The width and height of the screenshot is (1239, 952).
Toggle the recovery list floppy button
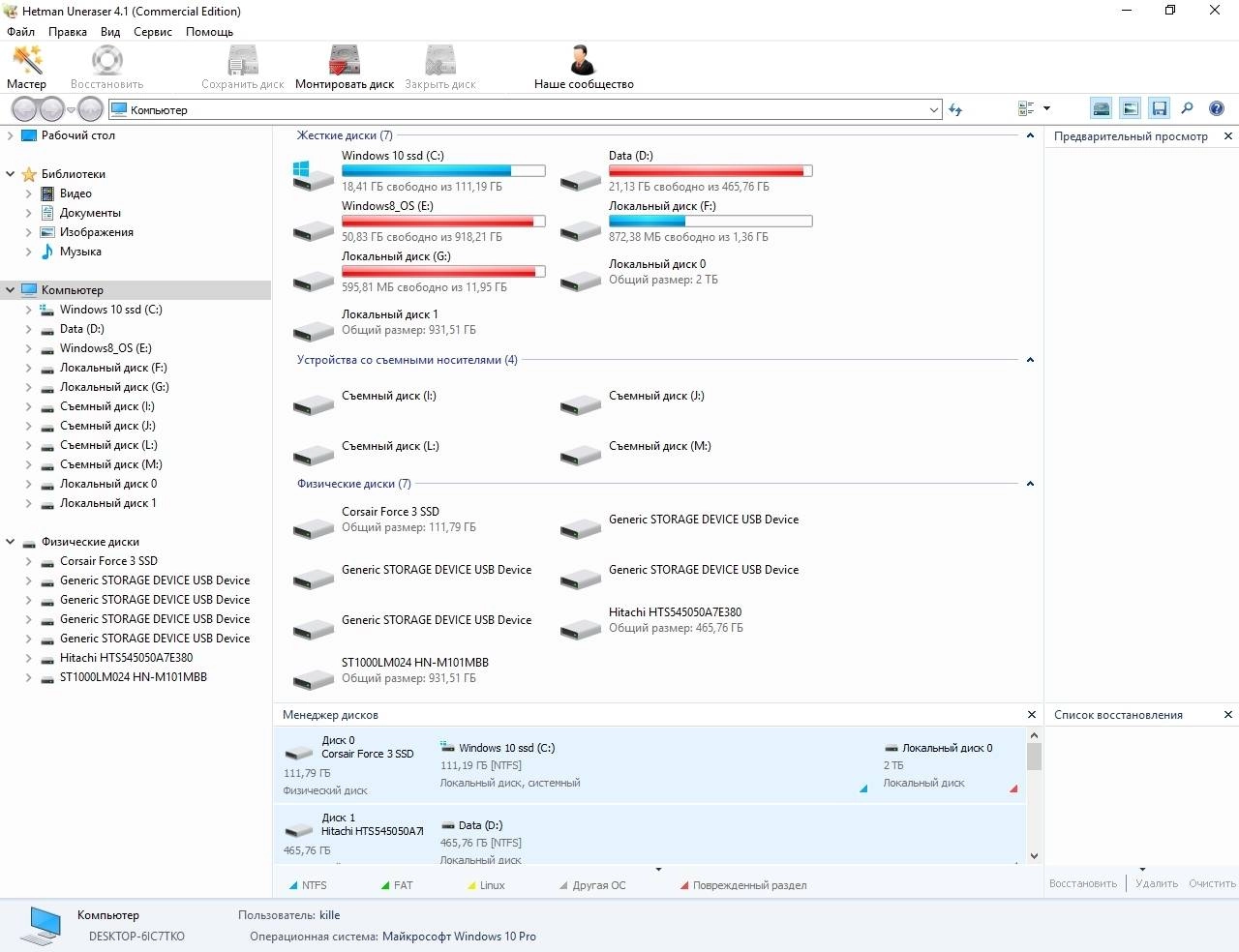point(1159,108)
